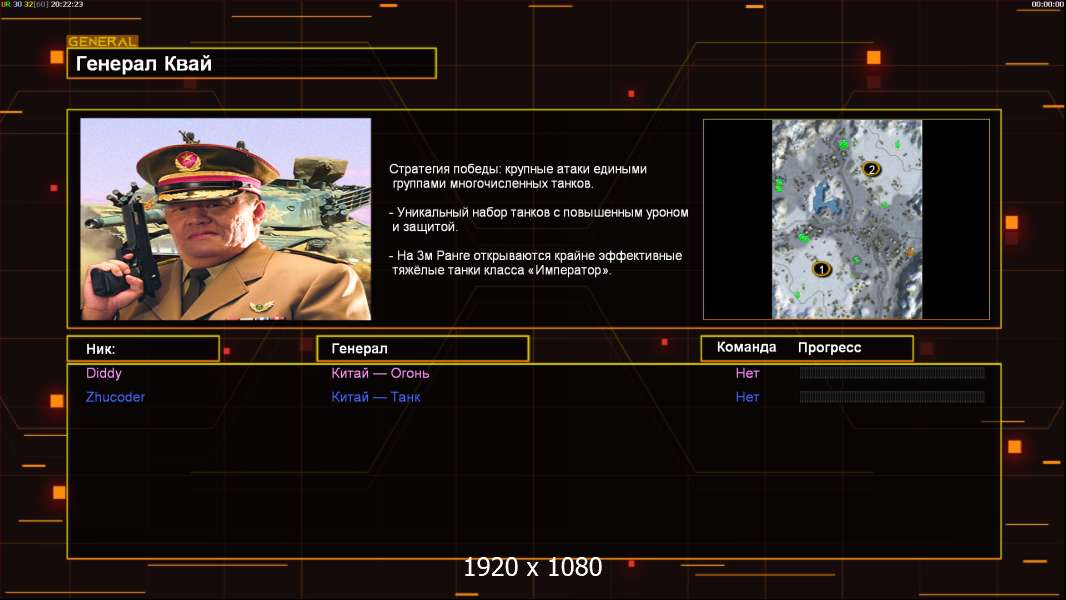Image resolution: width=1066 pixels, height=600 pixels.
Task: Click the star badge on the general's cap
Action: pos(187,160)
